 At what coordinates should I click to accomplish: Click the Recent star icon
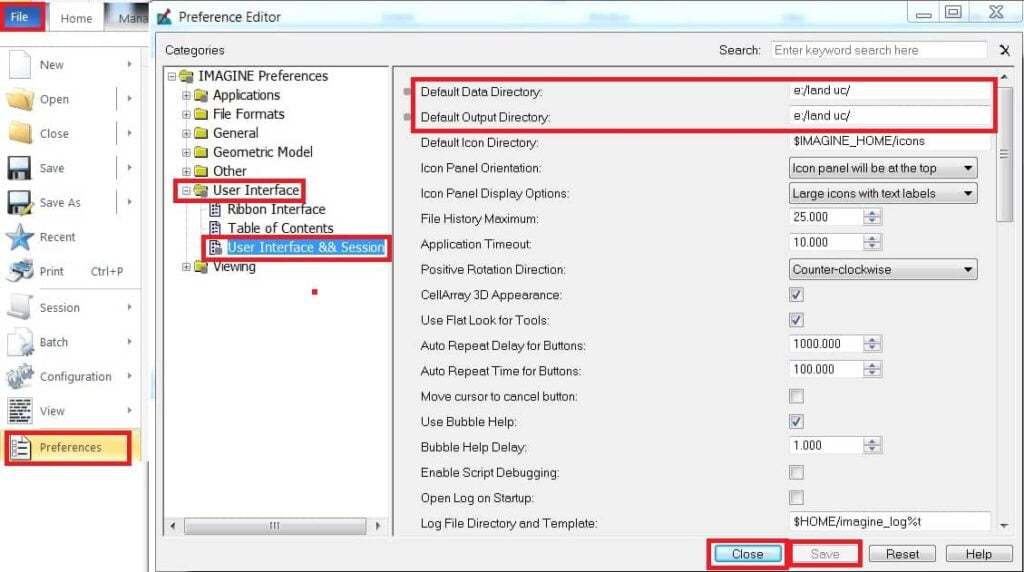click(20, 237)
